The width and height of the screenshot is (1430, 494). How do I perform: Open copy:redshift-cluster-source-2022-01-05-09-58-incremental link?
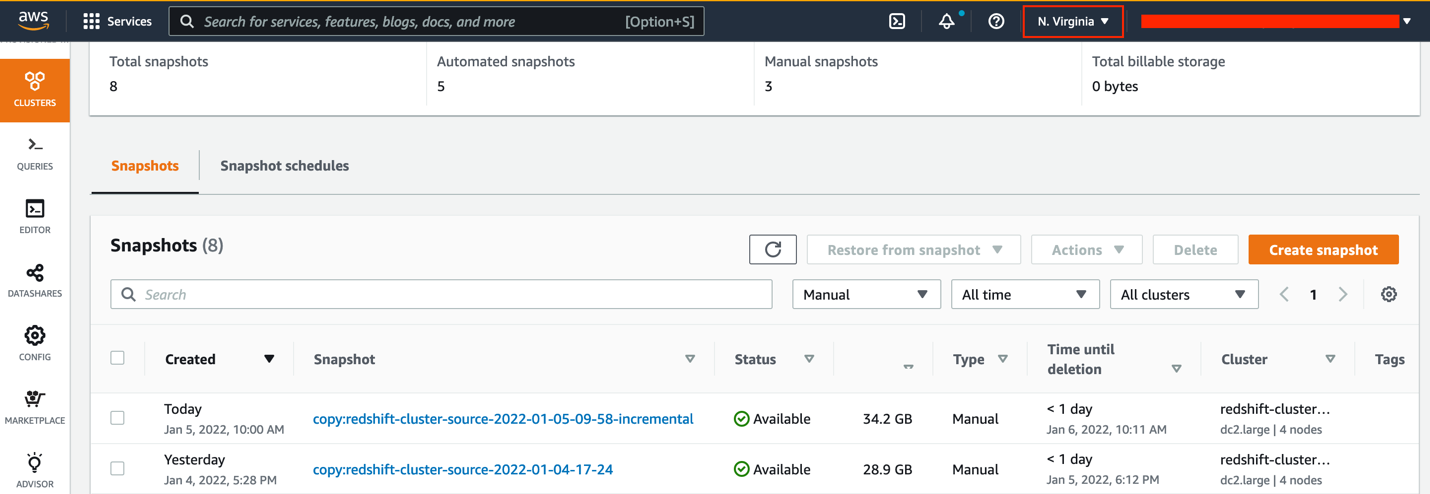[x=503, y=419]
